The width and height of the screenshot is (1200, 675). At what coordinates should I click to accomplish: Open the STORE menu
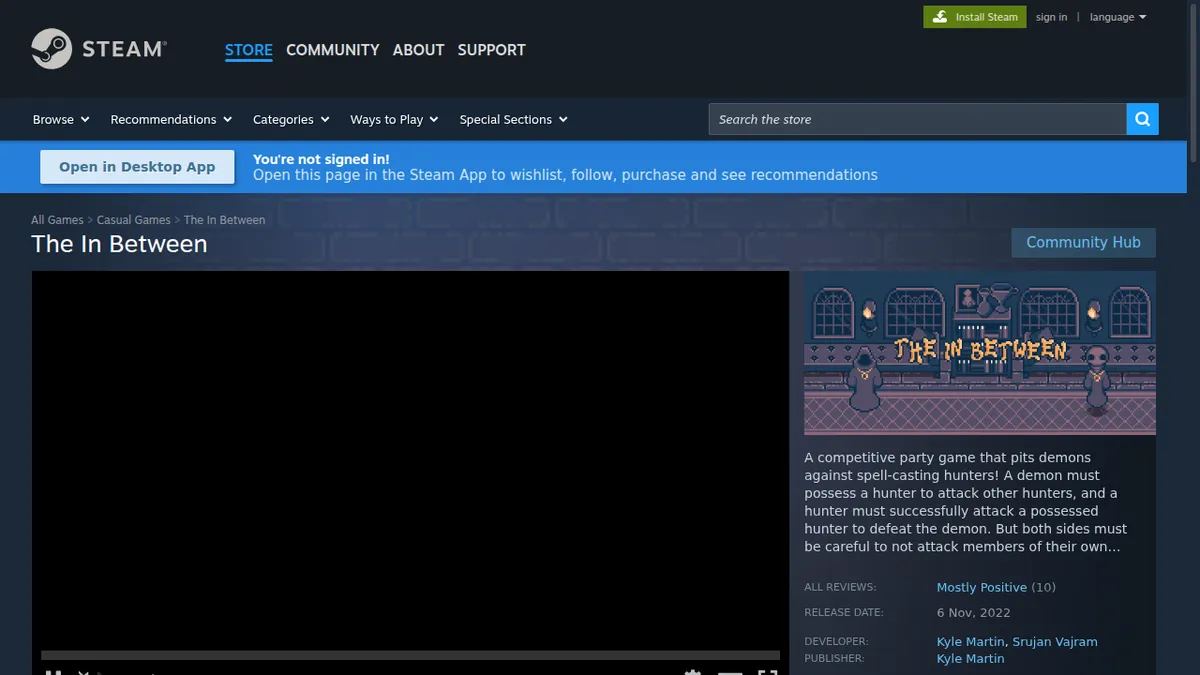point(249,50)
